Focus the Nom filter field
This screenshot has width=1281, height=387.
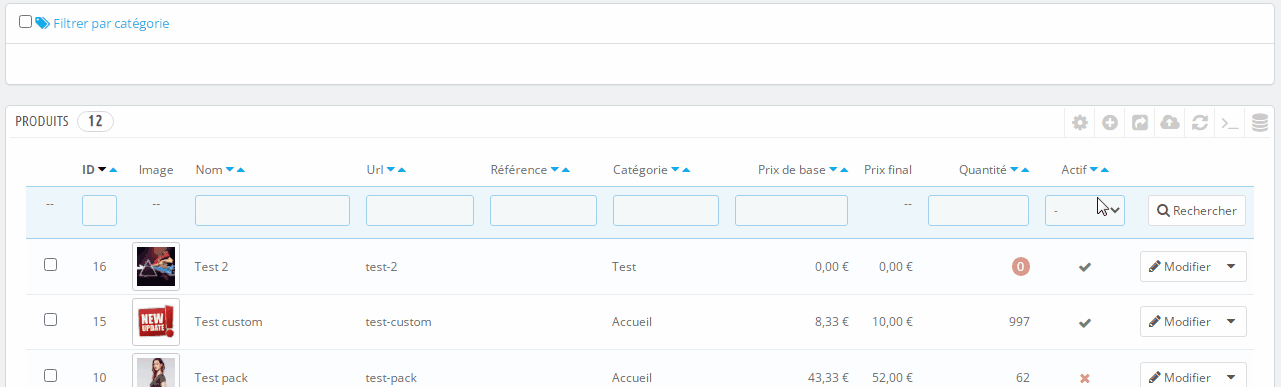point(272,210)
